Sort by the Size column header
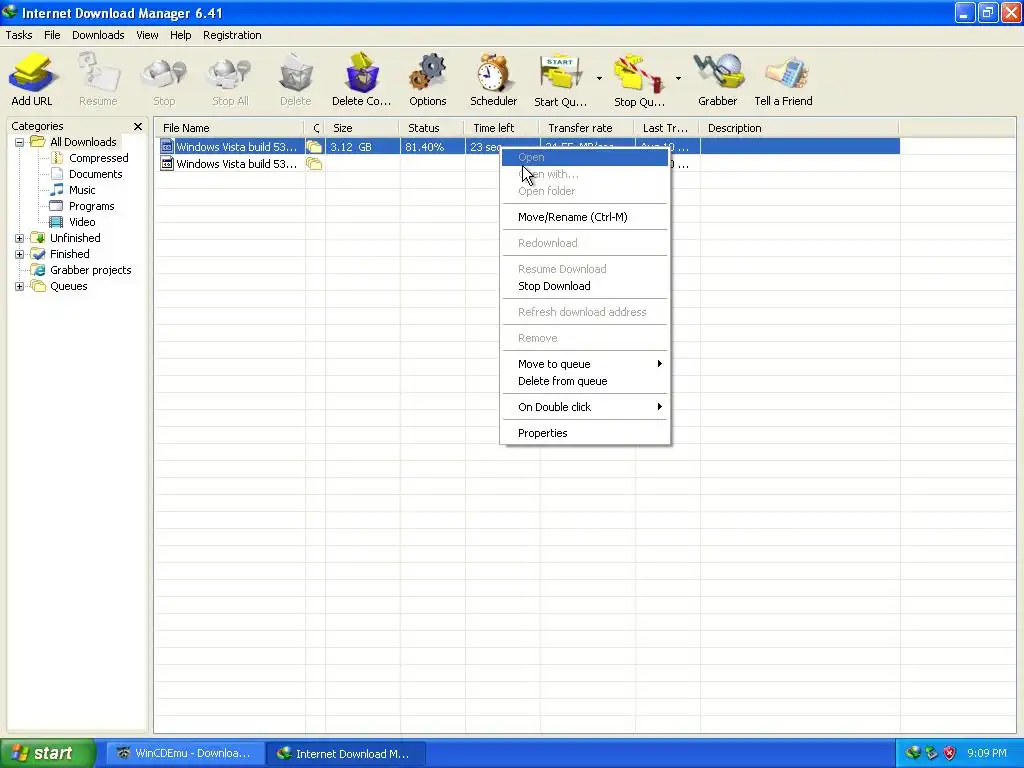This screenshot has height=768, width=1024. (x=362, y=128)
